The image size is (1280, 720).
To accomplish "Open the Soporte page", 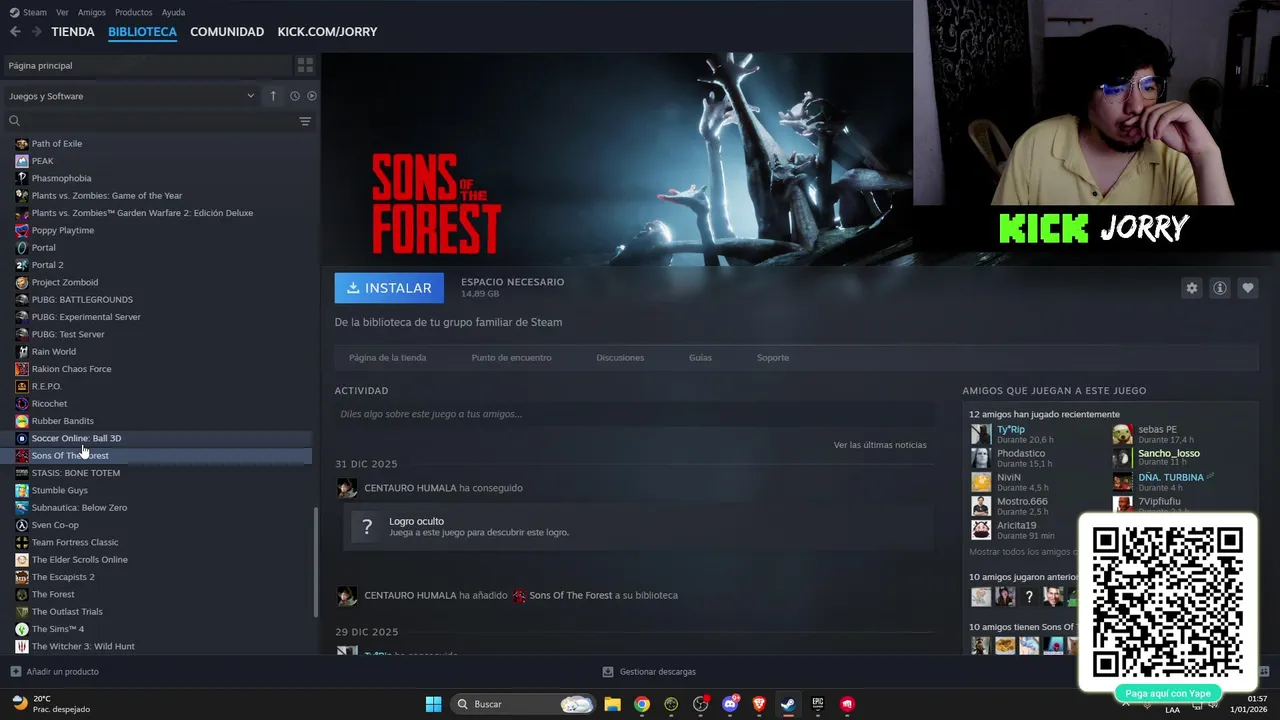I will click(773, 358).
